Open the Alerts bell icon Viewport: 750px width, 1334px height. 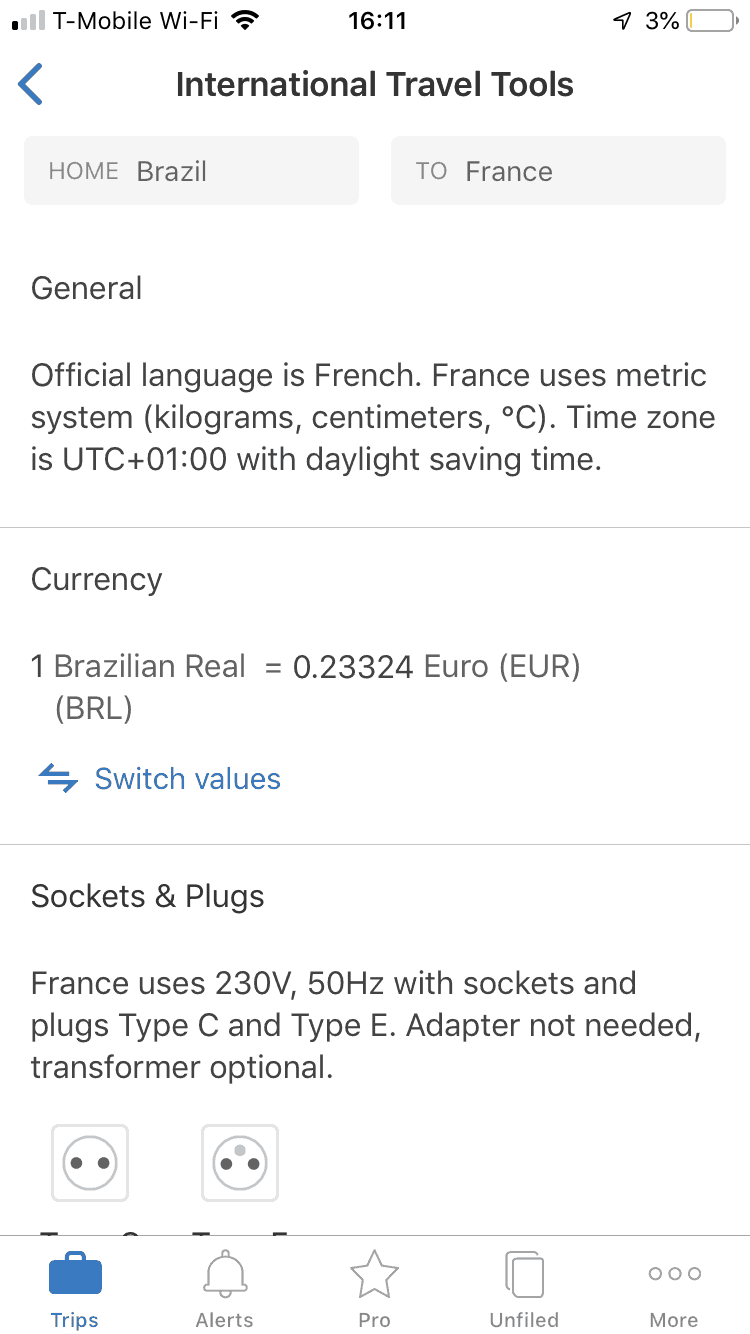coord(225,1275)
